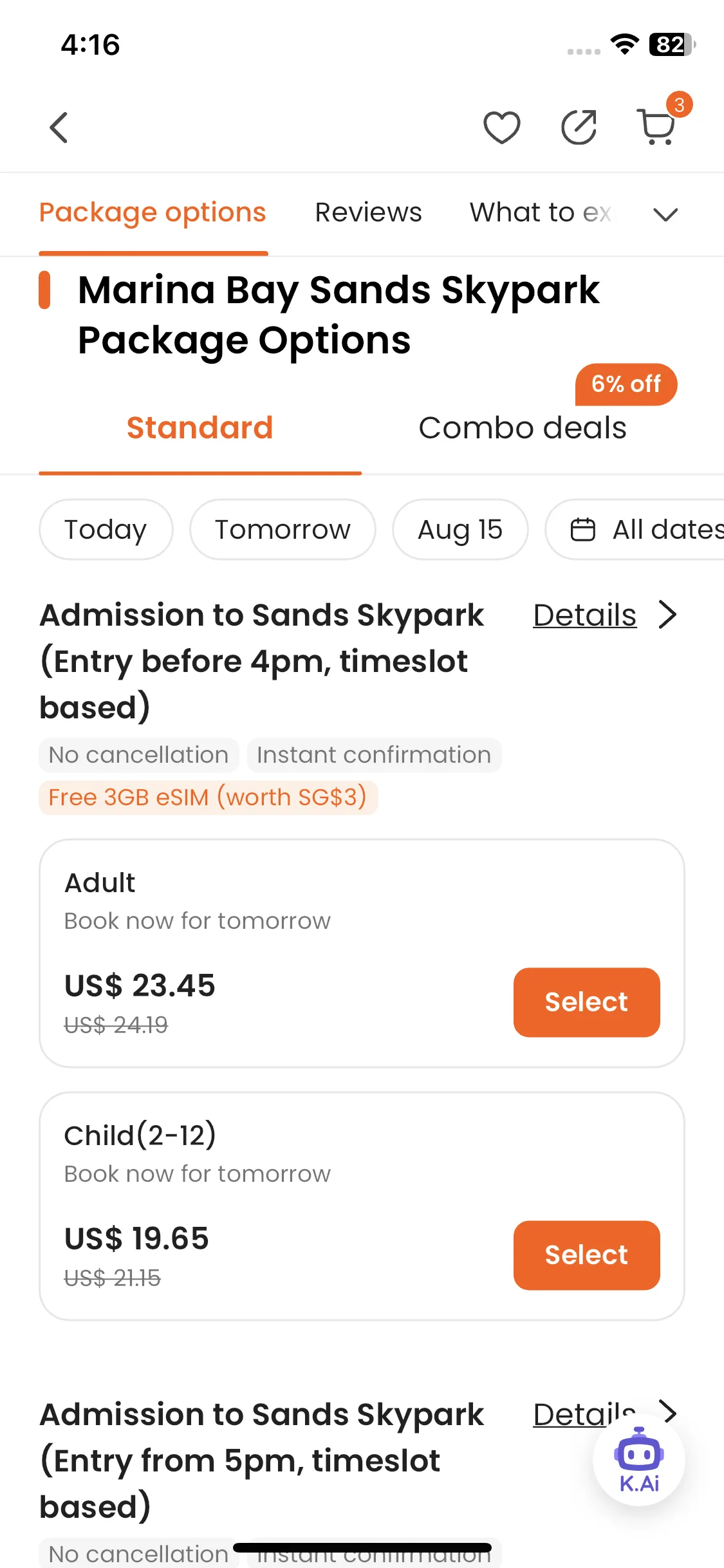Screen dimensions: 724x1568
Task: Select the Child(2-12) ticket
Action: click(x=586, y=1255)
